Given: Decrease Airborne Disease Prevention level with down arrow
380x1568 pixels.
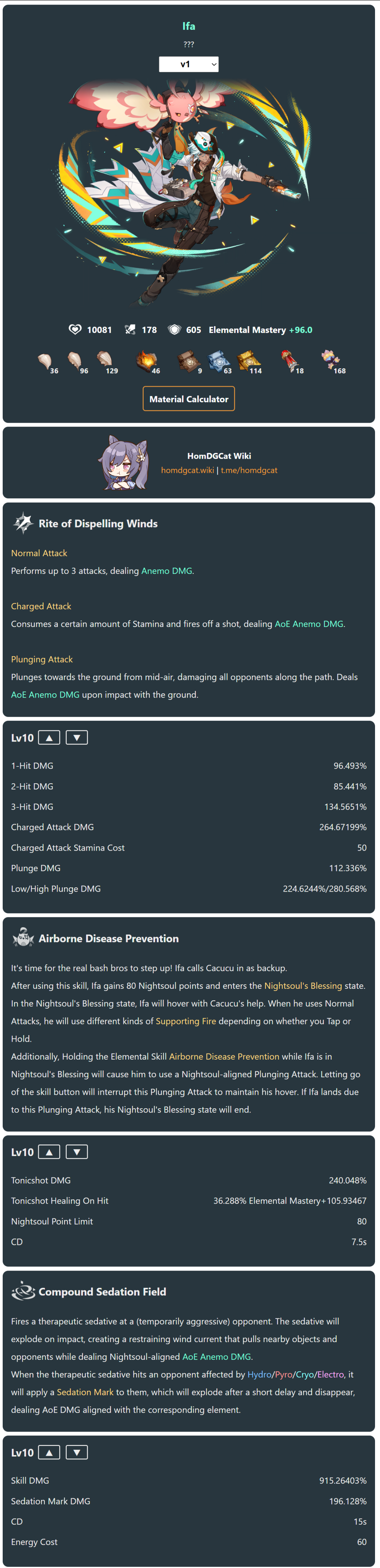Looking at the screenshot, I should pos(77,1152).
